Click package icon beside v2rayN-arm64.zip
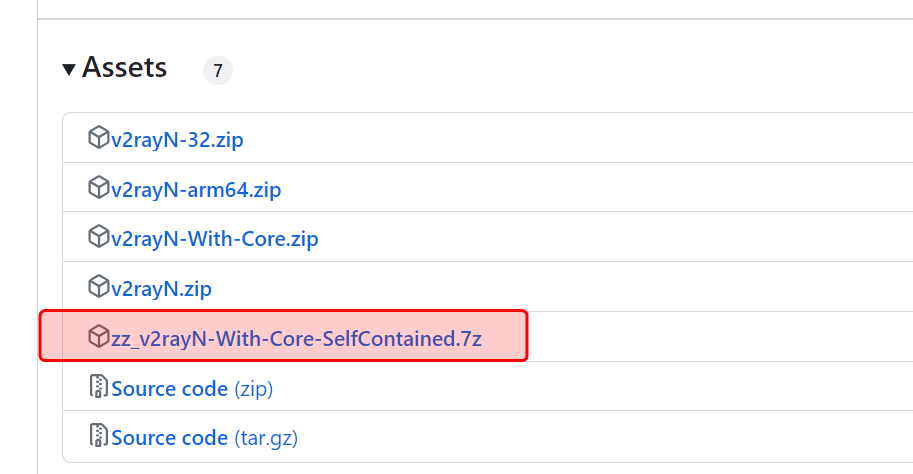This screenshot has width=913, height=474. point(98,188)
